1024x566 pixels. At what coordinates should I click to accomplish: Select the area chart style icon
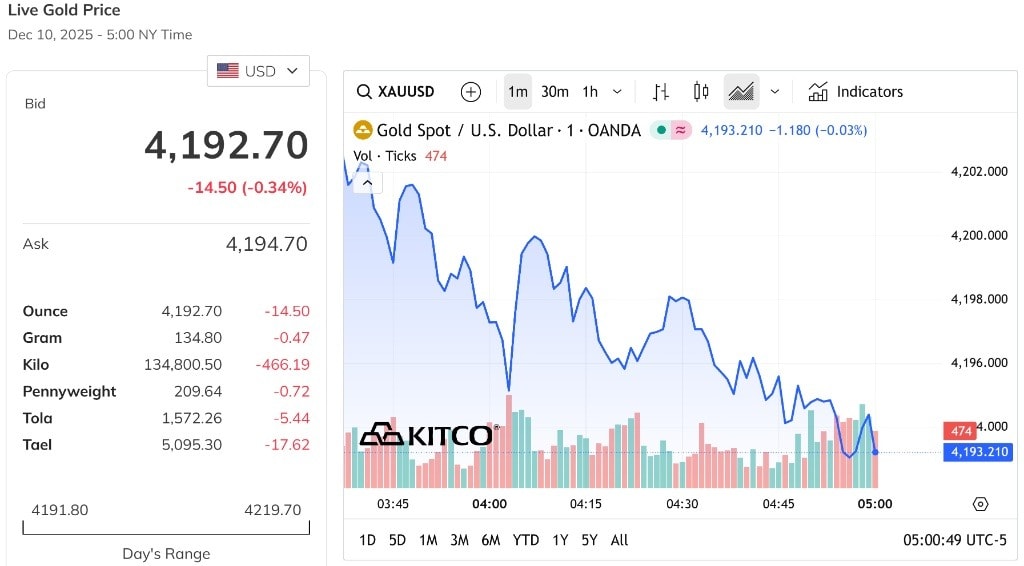pyautogui.click(x=741, y=92)
